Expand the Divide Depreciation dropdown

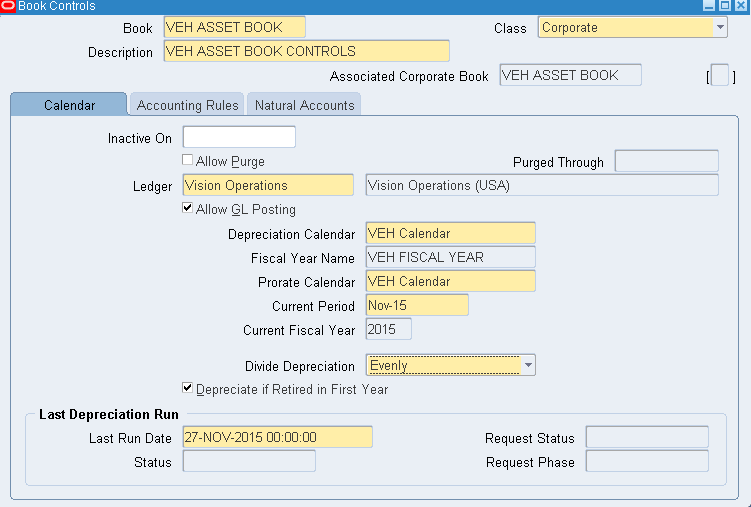coord(527,366)
